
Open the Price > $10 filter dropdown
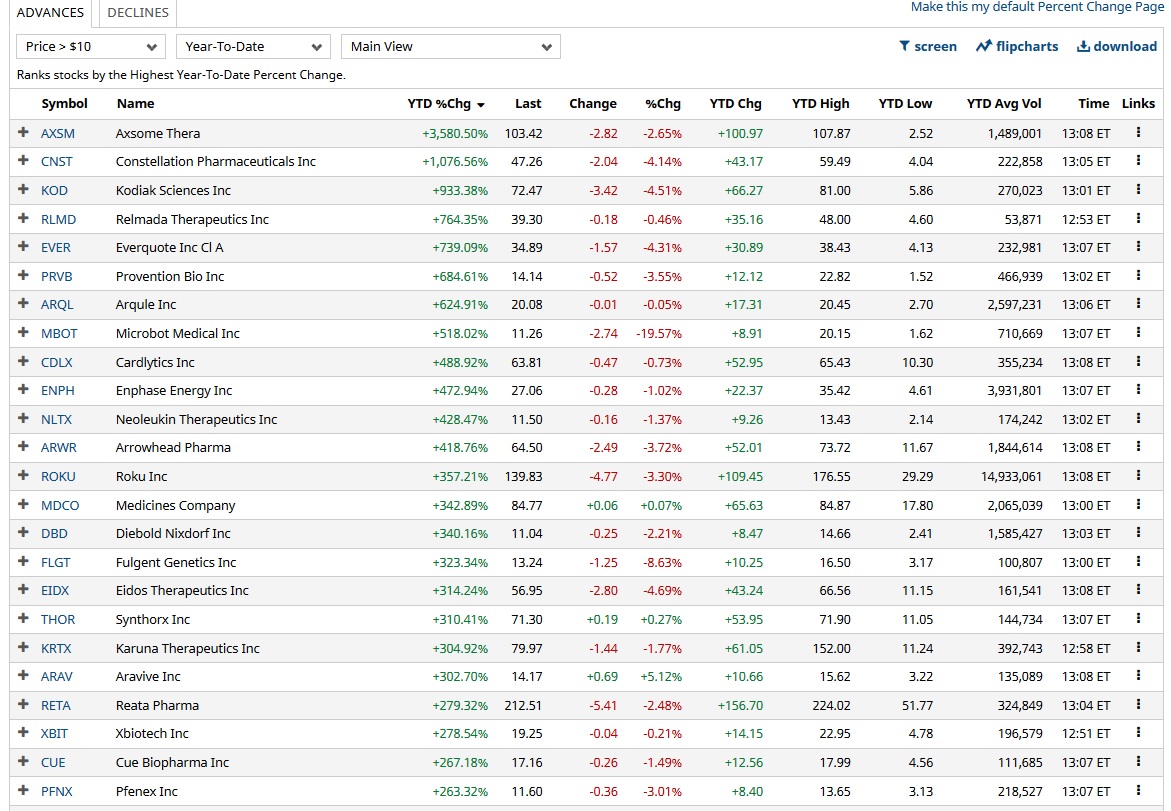point(90,46)
